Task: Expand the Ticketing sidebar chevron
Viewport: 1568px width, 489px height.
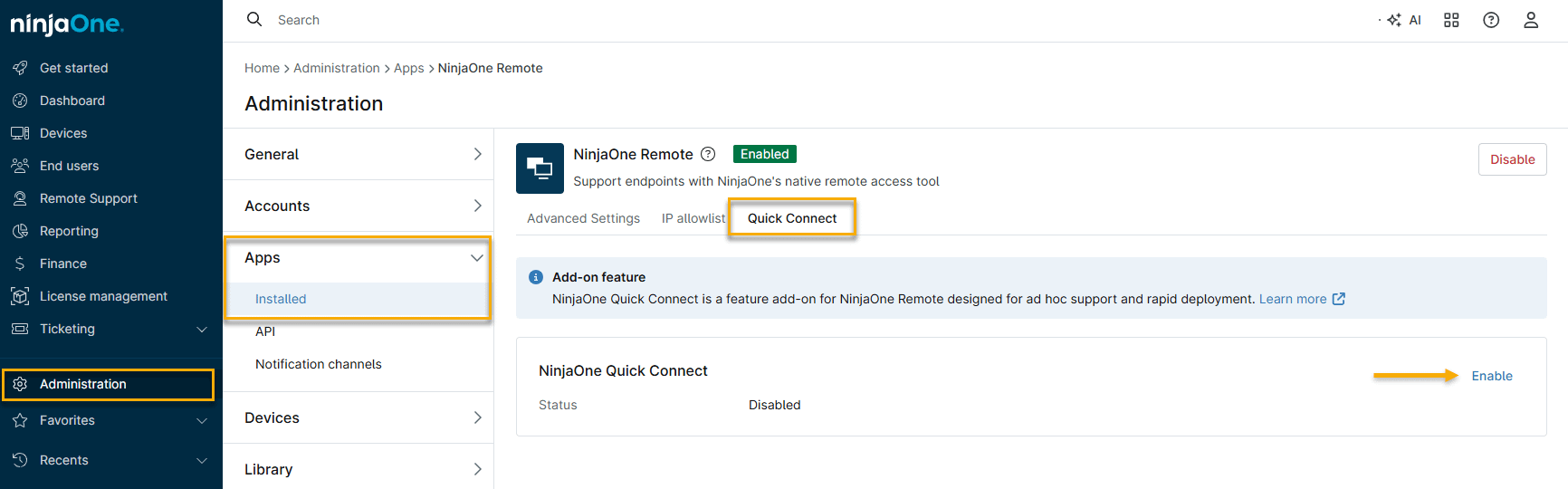Action: [202, 329]
